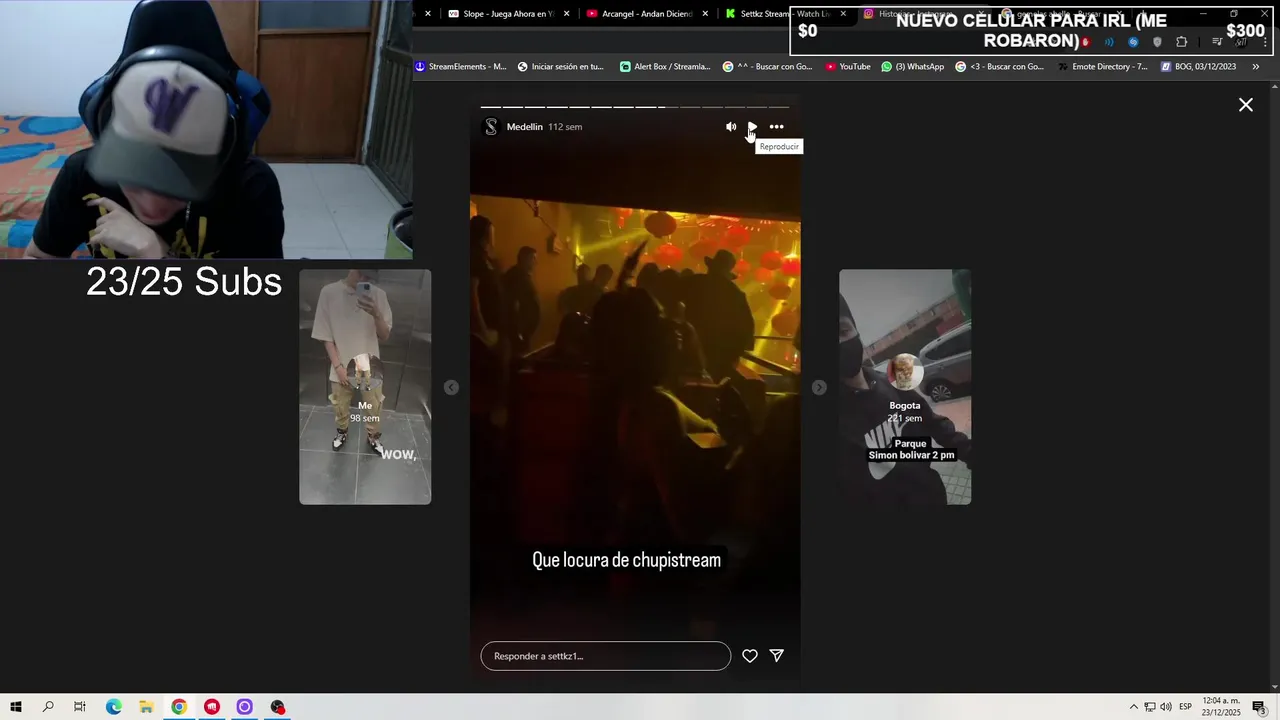The height and width of the screenshot is (720, 1280).
Task: Play the paused Medellin story
Action: [752, 127]
